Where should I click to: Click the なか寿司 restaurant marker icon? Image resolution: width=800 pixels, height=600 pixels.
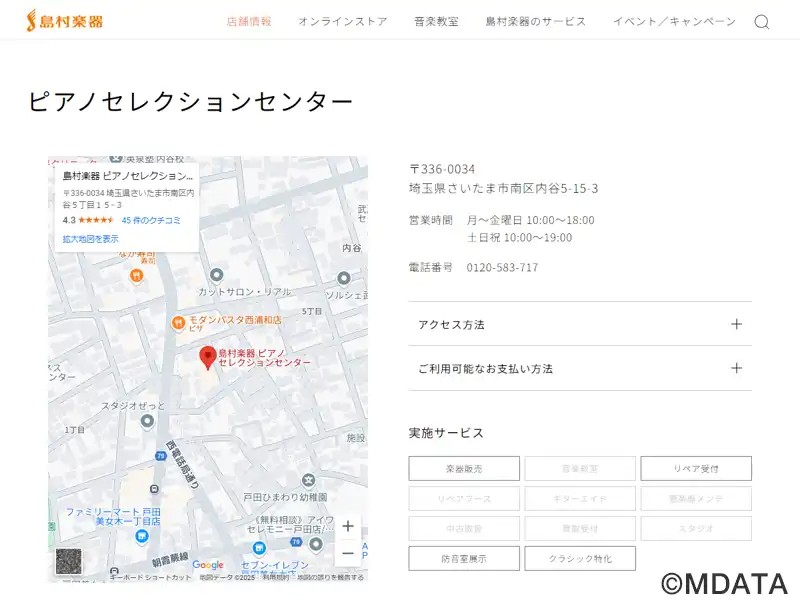[136, 276]
